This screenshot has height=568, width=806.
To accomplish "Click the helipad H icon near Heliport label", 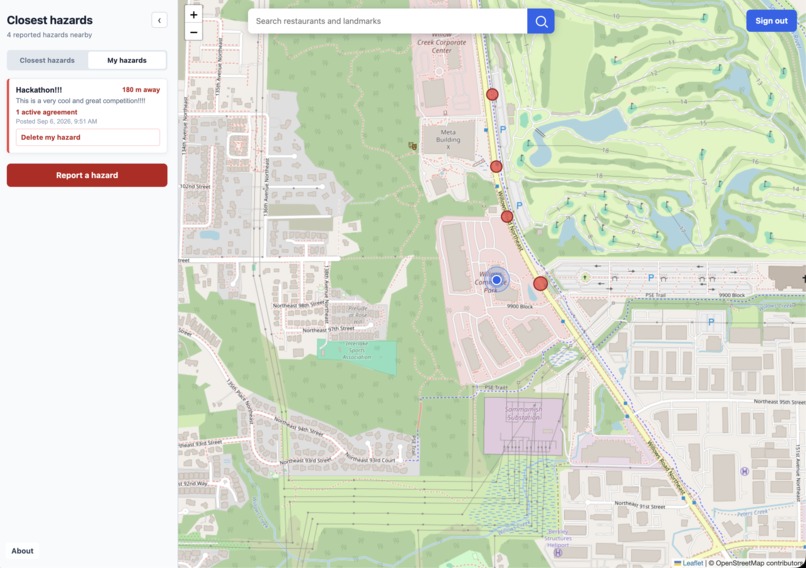I will pyautogui.click(x=558, y=553).
